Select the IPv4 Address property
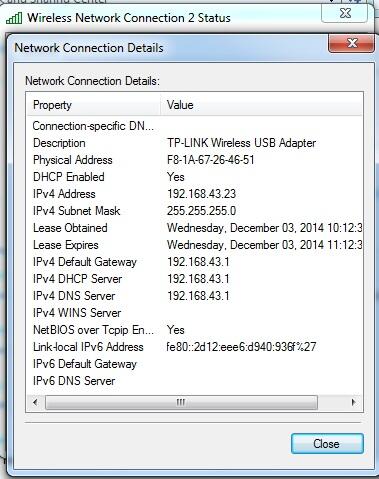This screenshot has height=479, width=379. tap(64, 194)
